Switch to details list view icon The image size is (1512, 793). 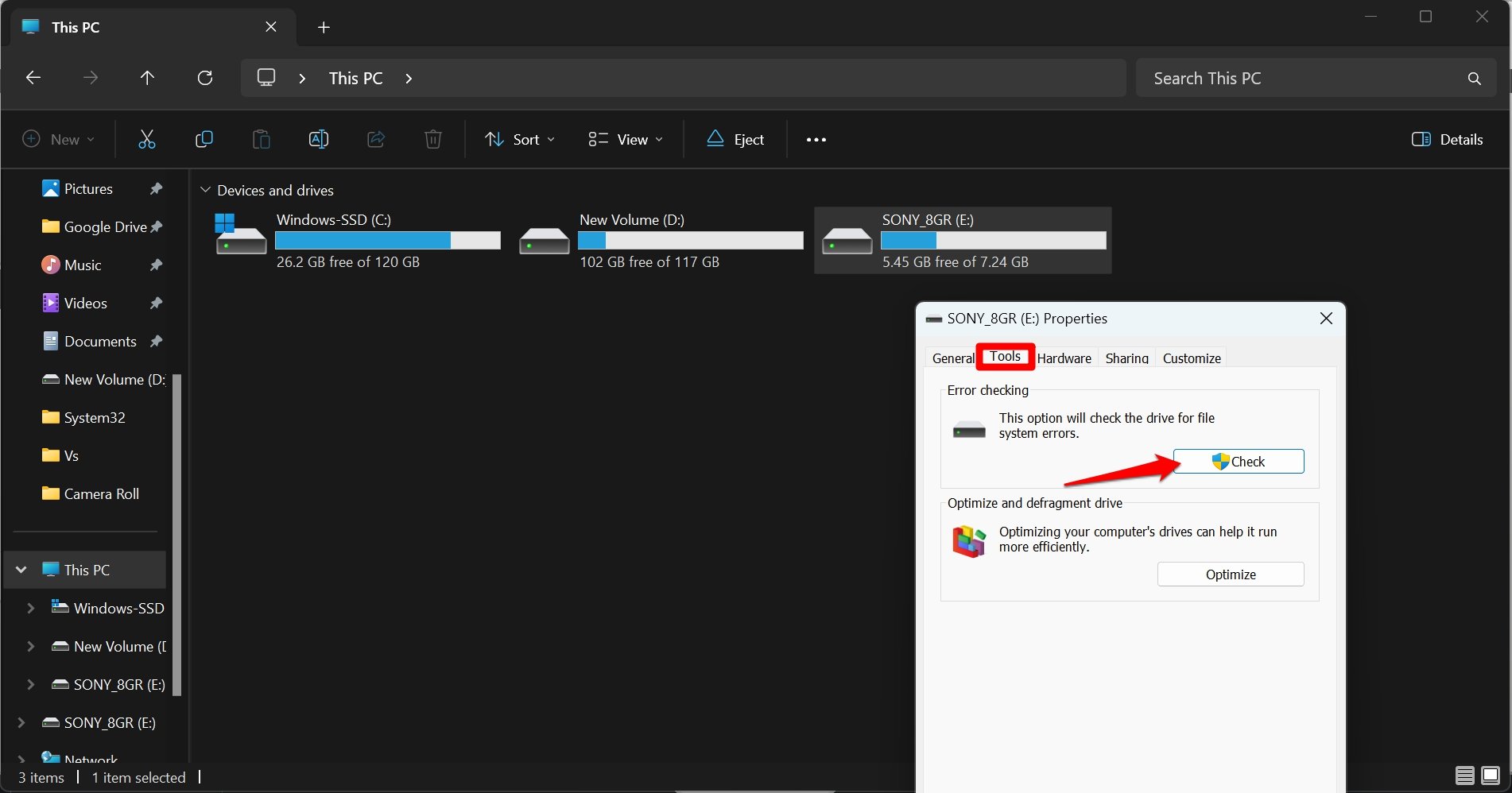pyautogui.click(x=1464, y=776)
